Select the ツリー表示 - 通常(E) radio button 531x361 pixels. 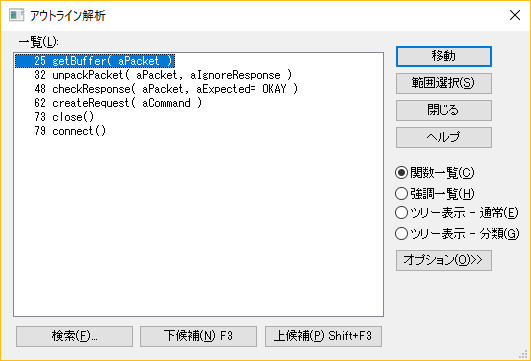point(456,213)
